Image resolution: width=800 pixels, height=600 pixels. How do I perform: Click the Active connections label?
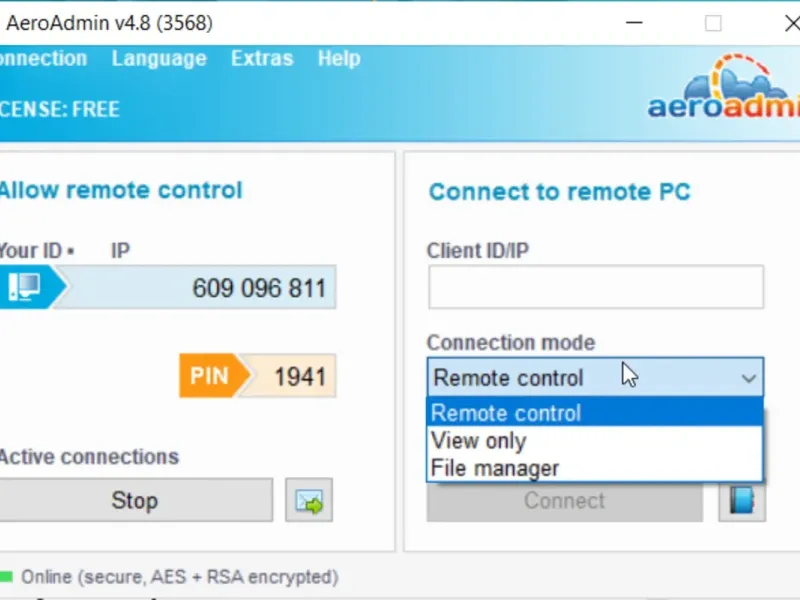click(x=89, y=457)
